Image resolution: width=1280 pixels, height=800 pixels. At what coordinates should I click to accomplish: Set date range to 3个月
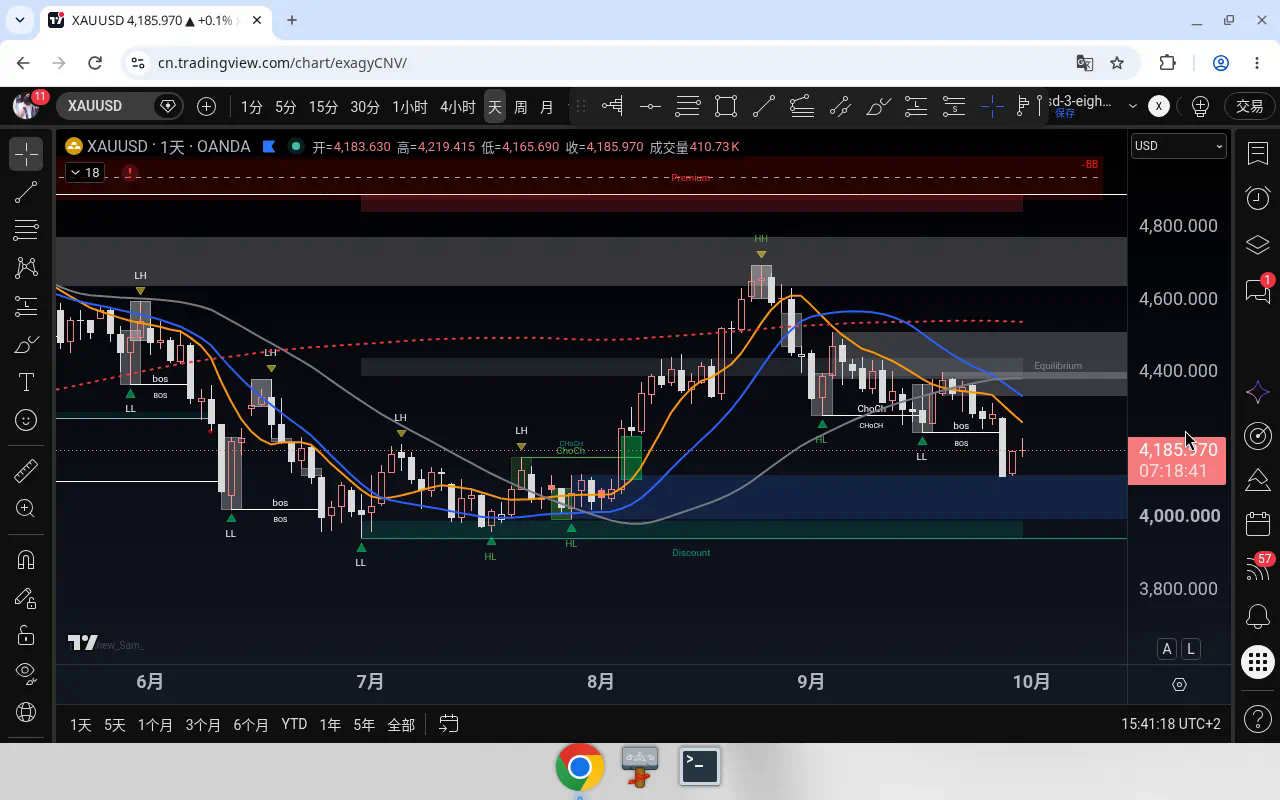pyautogui.click(x=203, y=724)
